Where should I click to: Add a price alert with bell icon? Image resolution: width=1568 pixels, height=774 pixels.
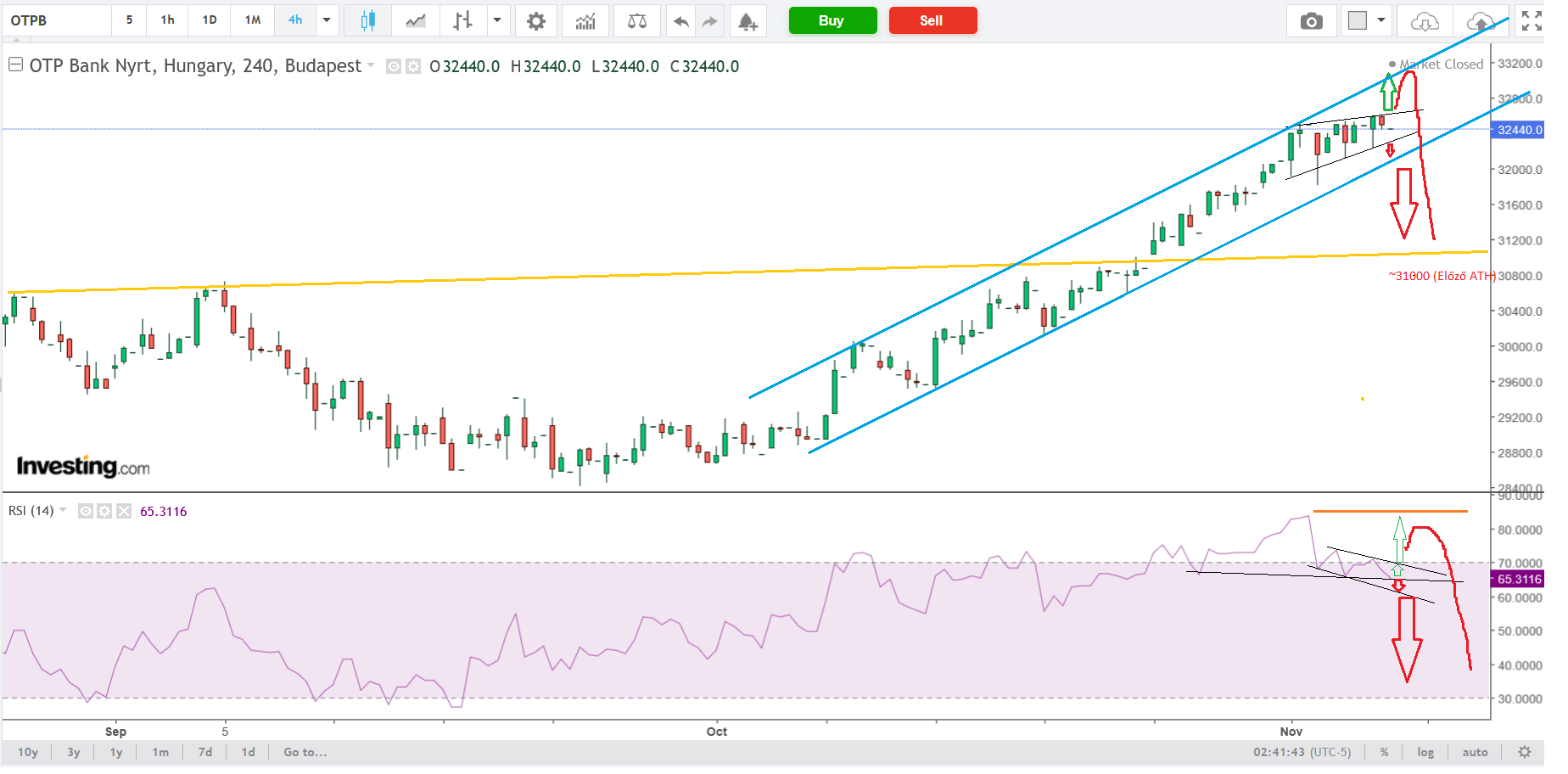point(747,21)
